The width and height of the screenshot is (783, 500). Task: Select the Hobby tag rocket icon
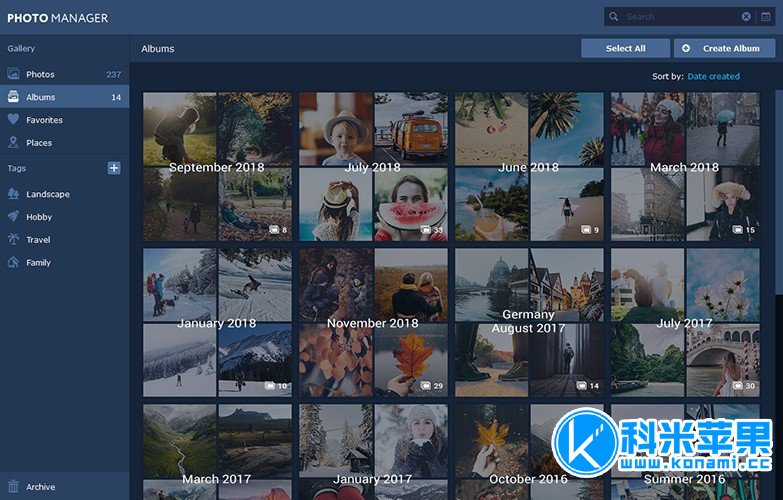point(13,217)
